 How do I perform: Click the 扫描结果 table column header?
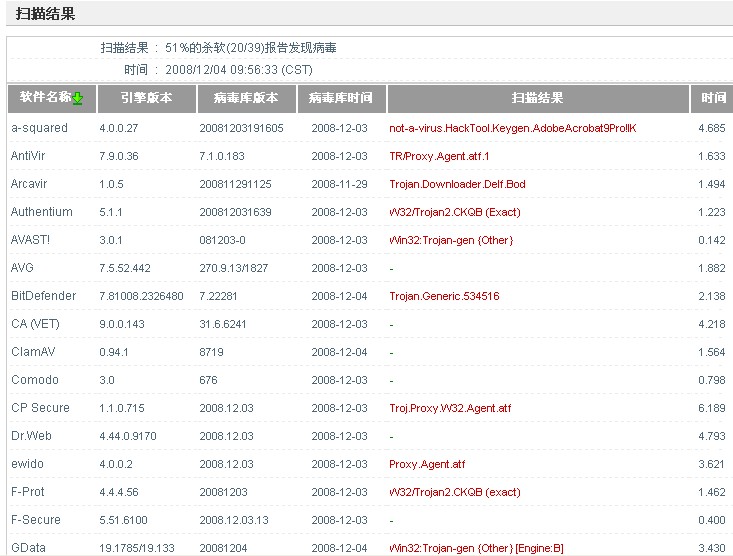(538, 98)
